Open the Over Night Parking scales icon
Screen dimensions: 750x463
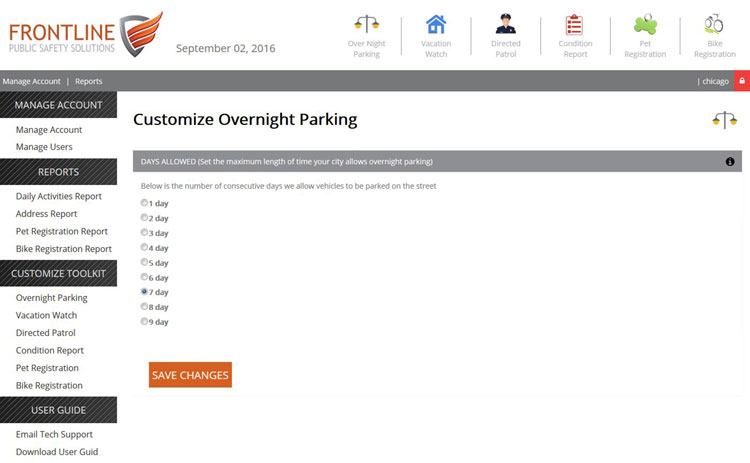pyautogui.click(x=366, y=23)
